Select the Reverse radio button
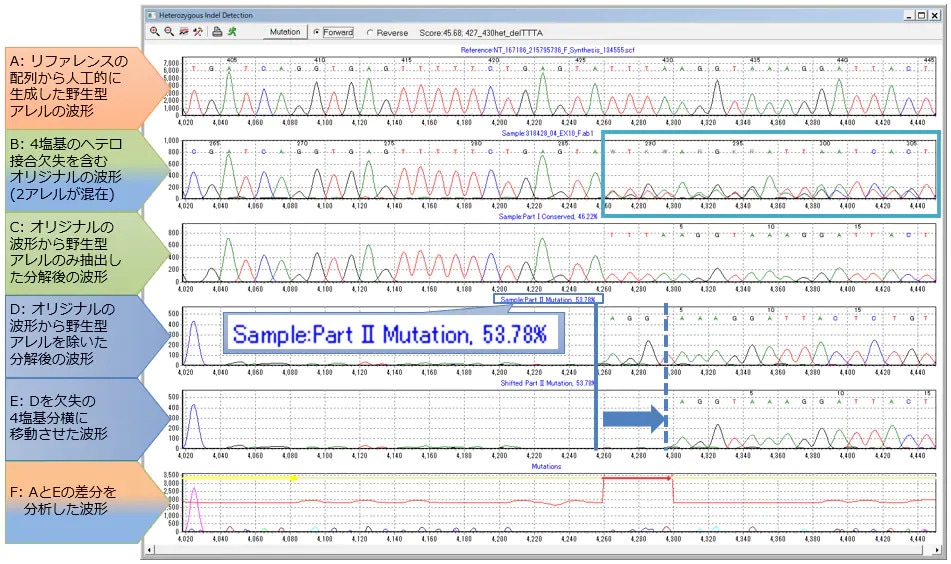This screenshot has height=564, width=951. (371, 33)
